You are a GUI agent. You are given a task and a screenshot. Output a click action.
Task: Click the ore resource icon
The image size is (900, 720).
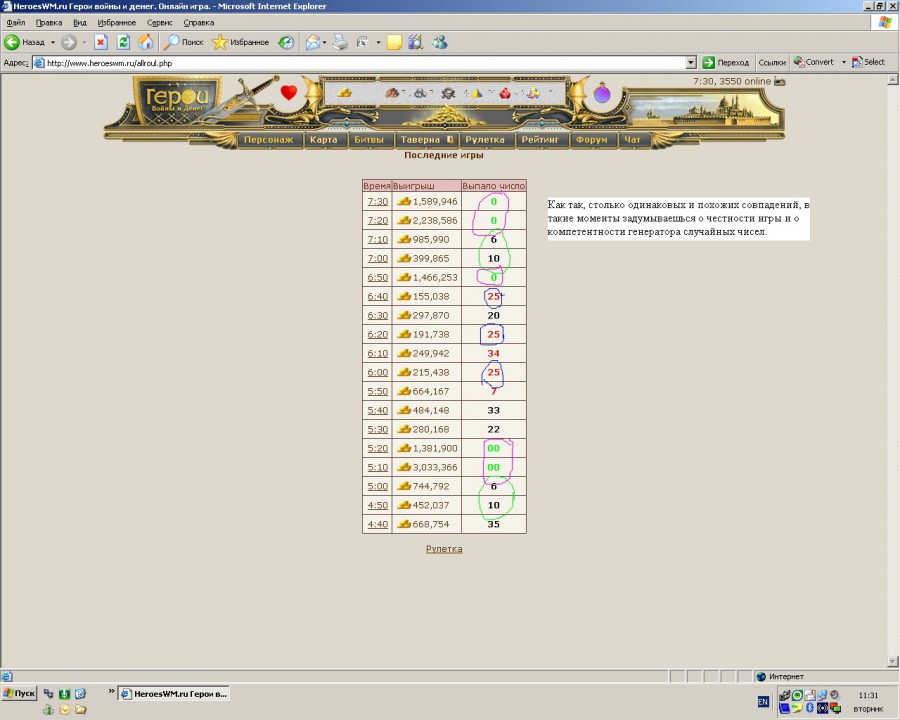(420, 92)
